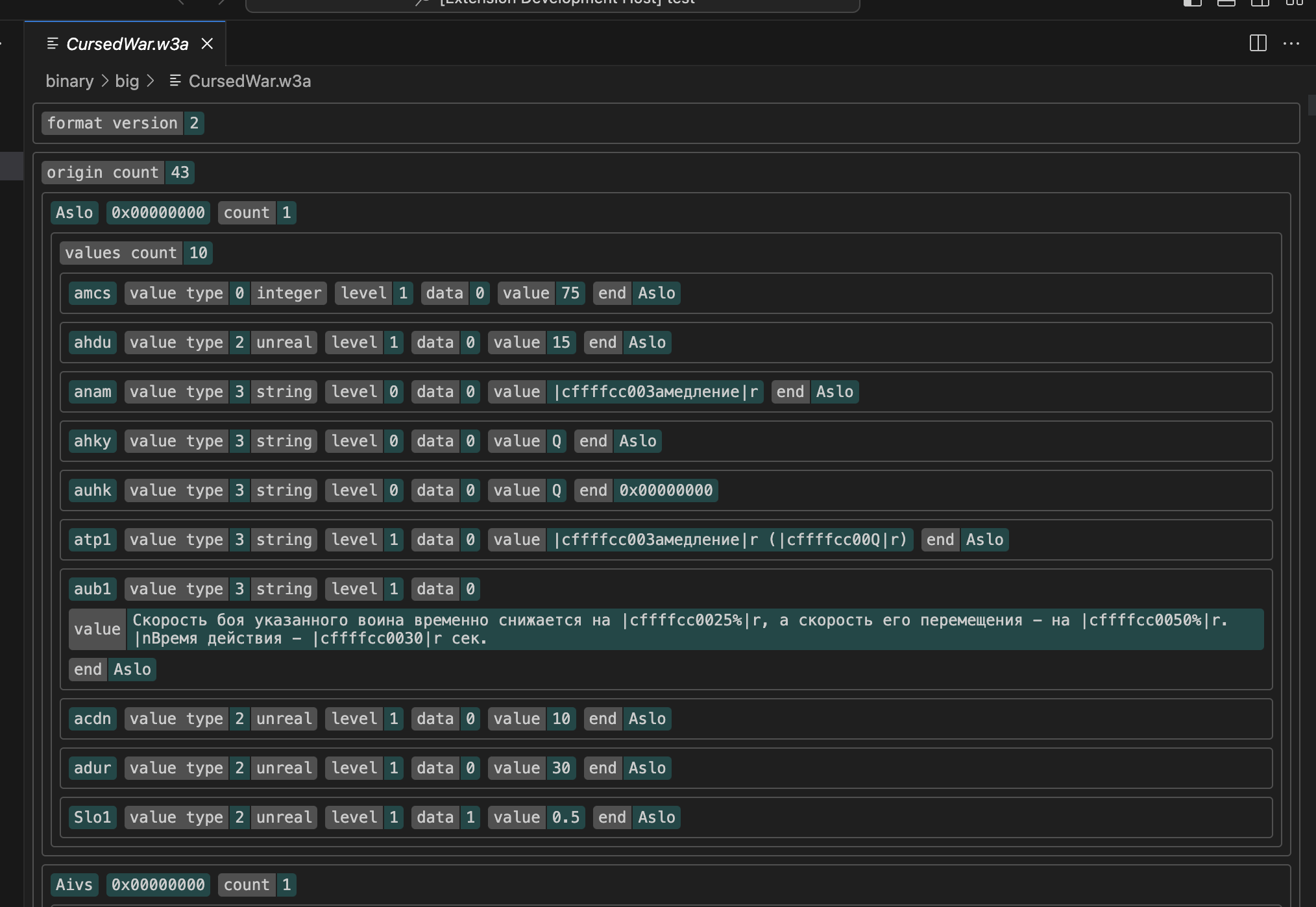Select 0x00000000 next to the Aivs header
The image size is (1316, 907).
[158, 885]
